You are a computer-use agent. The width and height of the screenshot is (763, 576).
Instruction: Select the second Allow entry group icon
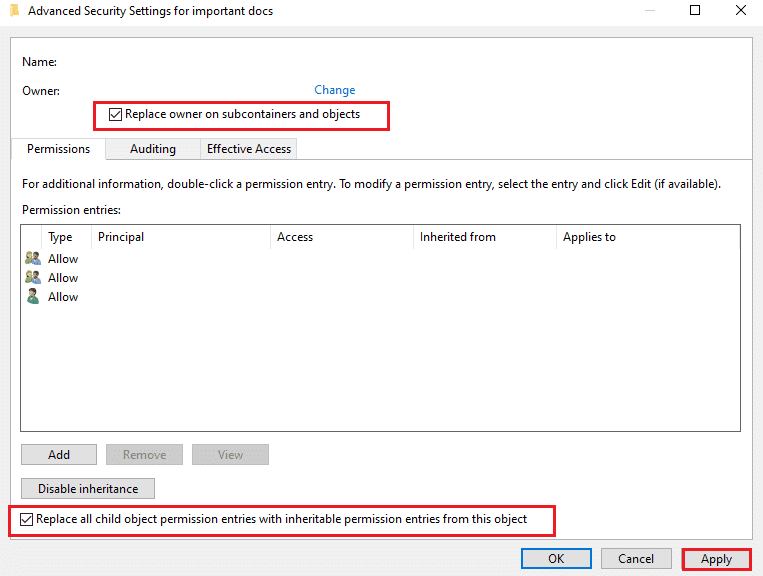[x=33, y=277]
